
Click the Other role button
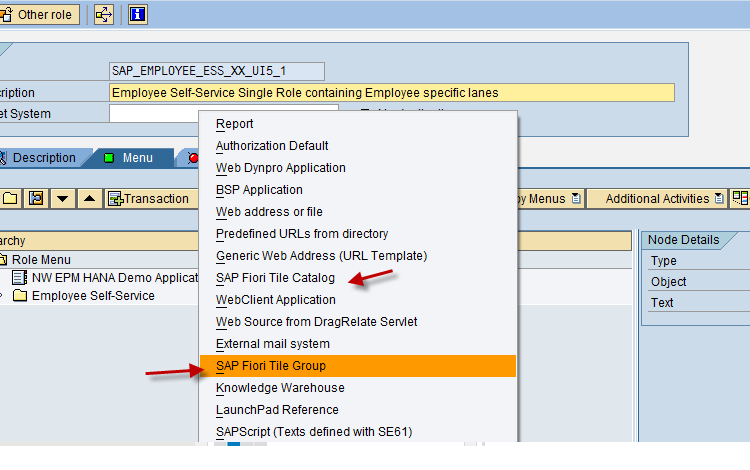click(39, 15)
